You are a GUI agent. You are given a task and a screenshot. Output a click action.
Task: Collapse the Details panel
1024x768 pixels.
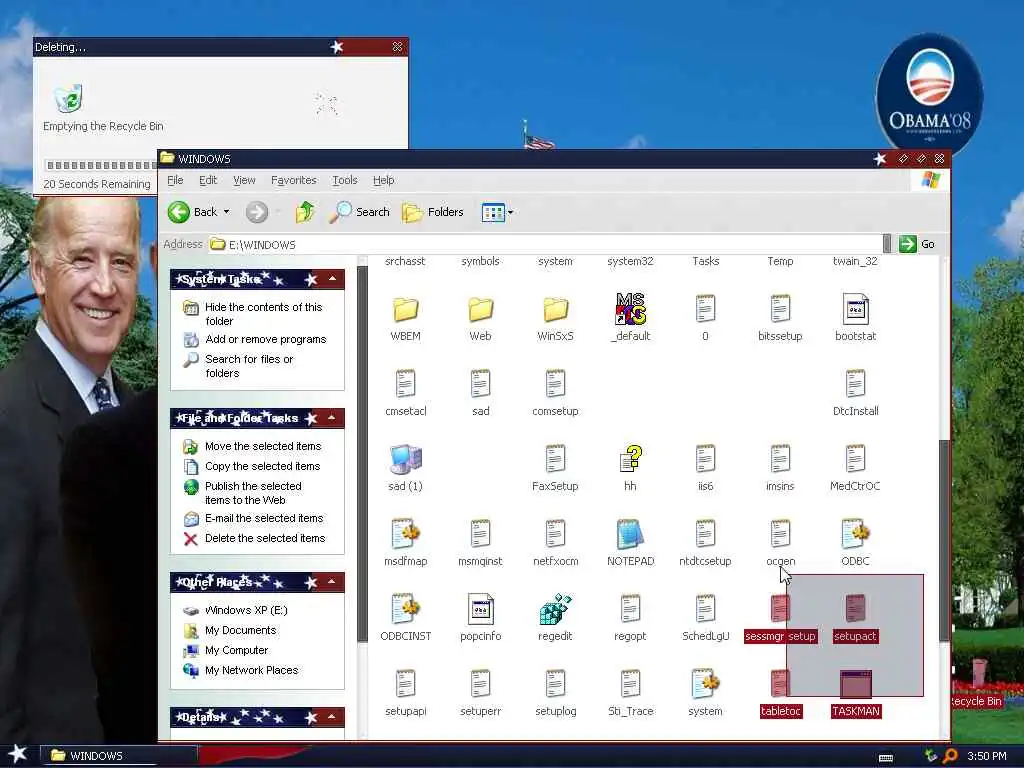[332, 717]
